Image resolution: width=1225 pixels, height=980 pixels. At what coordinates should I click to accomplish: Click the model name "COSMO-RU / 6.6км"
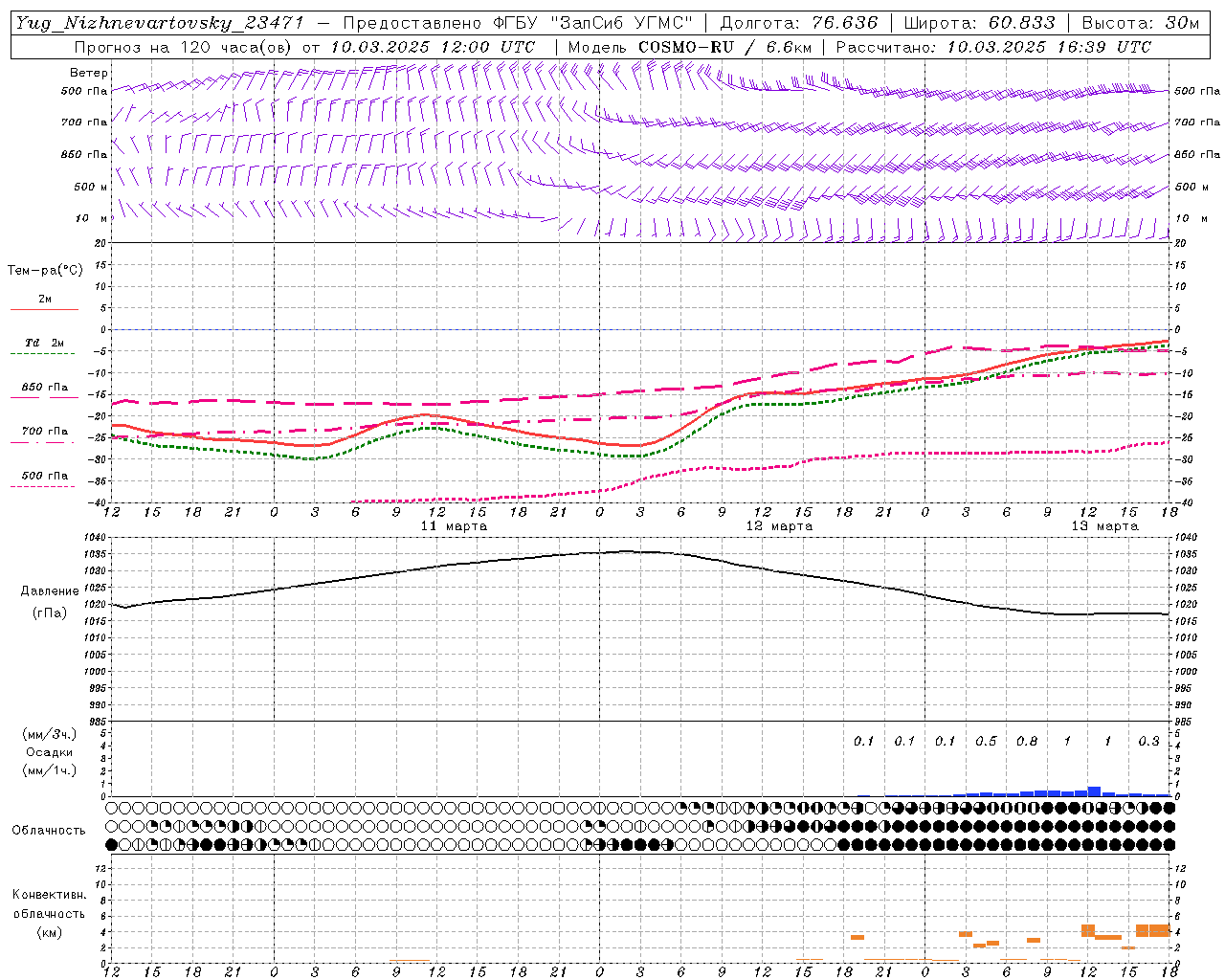(x=725, y=47)
